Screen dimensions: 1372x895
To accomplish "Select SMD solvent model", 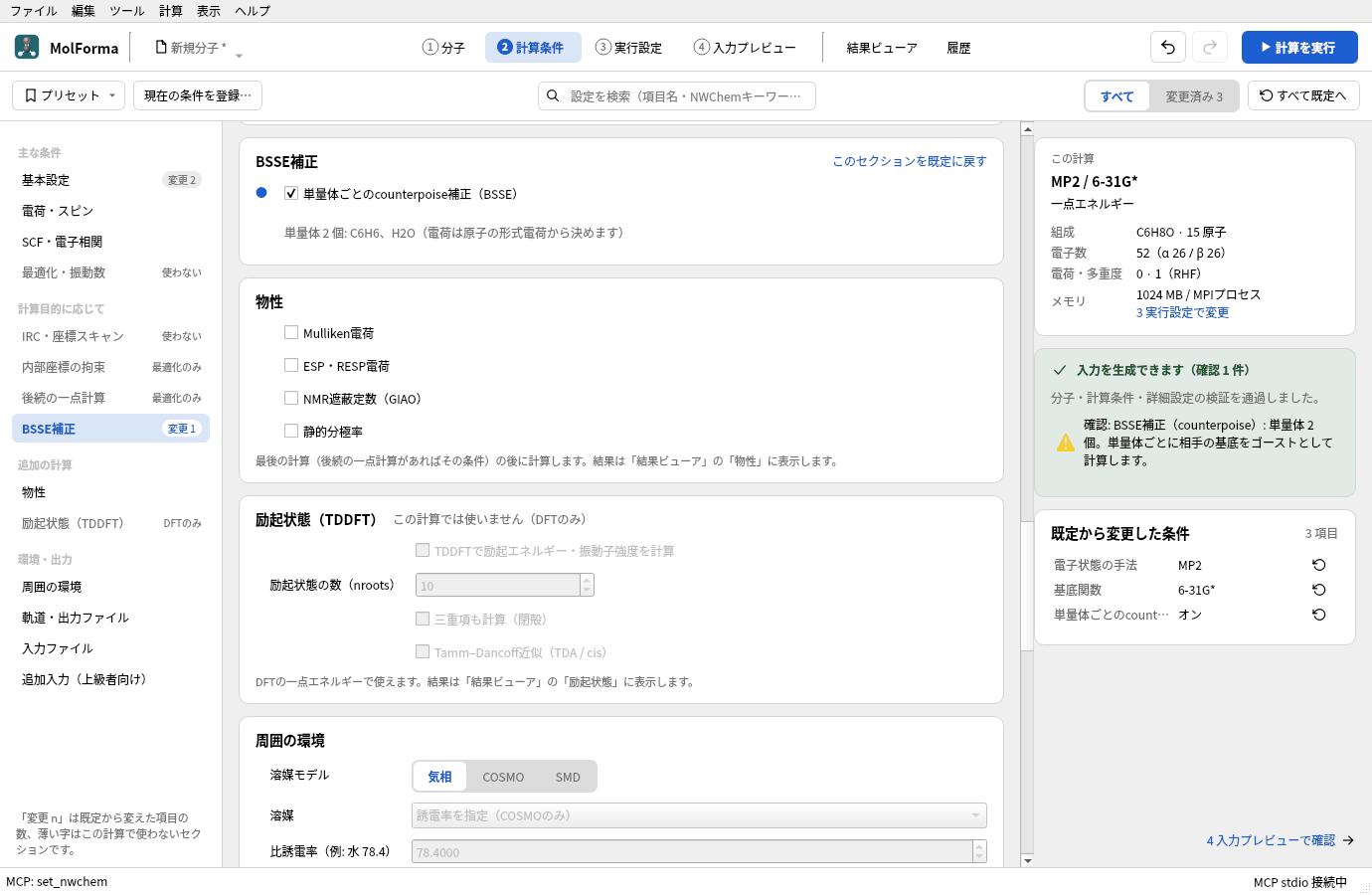I will pyautogui.click(x=568, y=777).
